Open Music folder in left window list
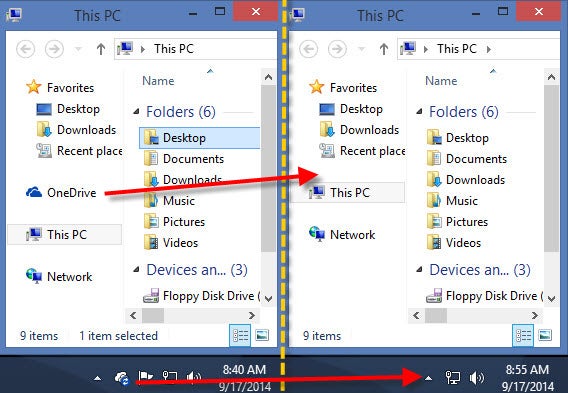The image size is (568, 393). coord(169,200)
